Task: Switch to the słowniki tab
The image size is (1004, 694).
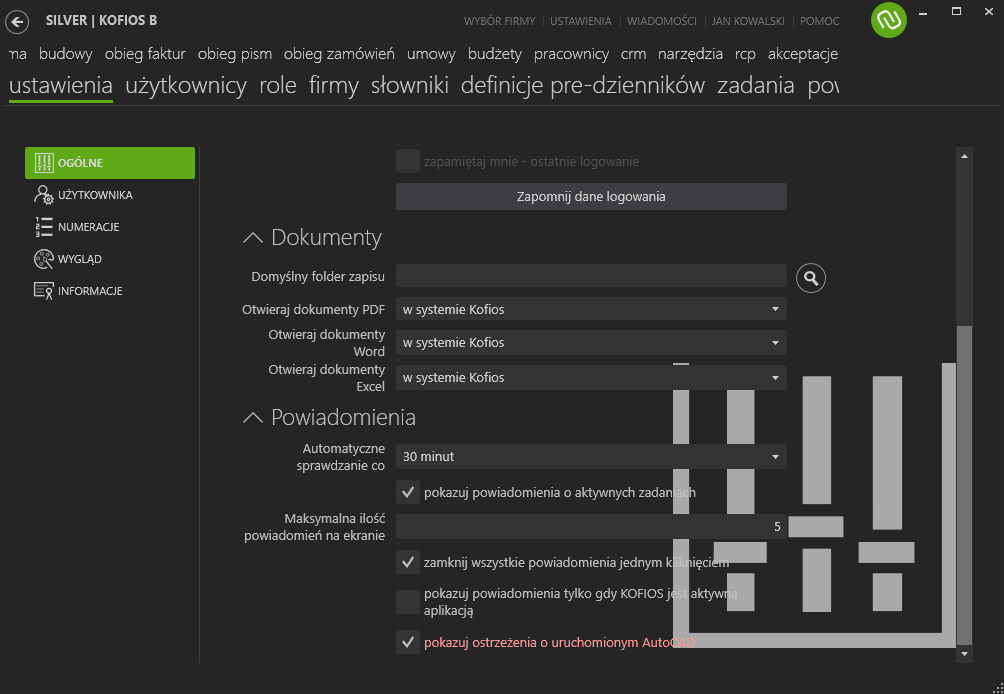Action: pyautogui.click(x=410, y=85)
